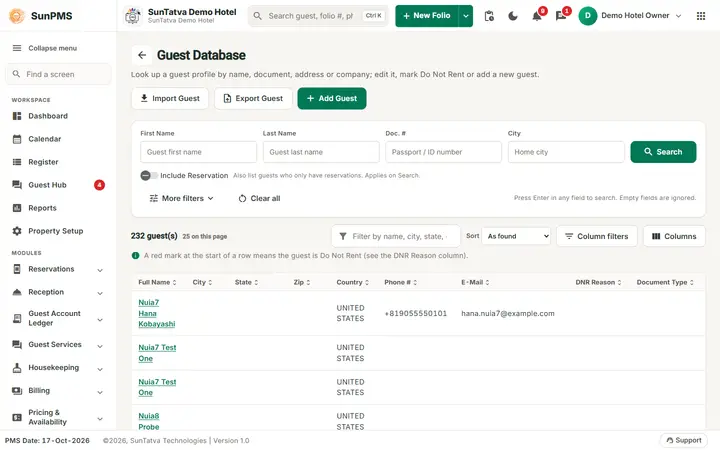This screenshot has height=450, width=720.
Task: Open notifications bell icon
Action: pyautogui.click(x=537, y=17)
